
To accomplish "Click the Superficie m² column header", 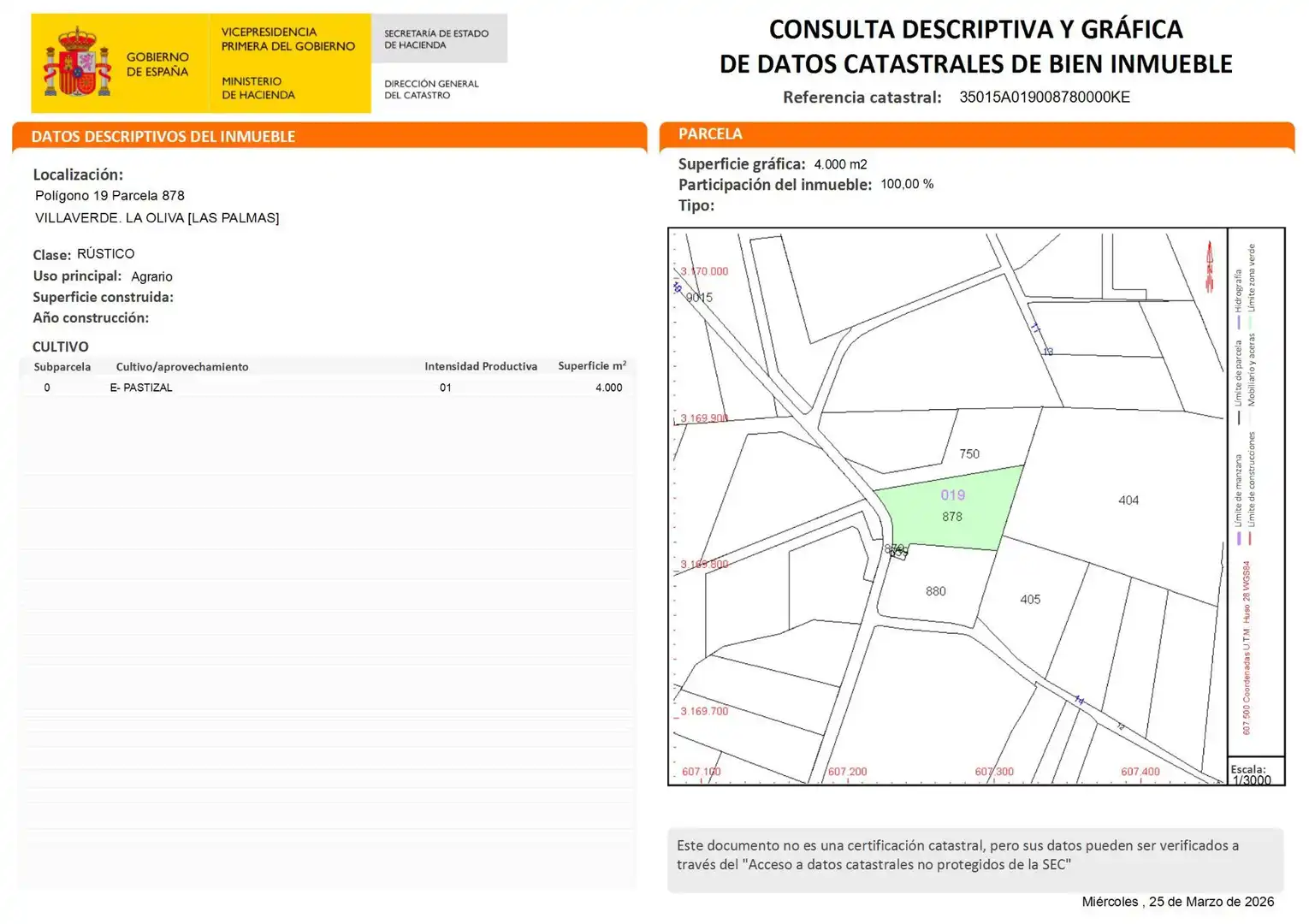I will coord(592,365).
